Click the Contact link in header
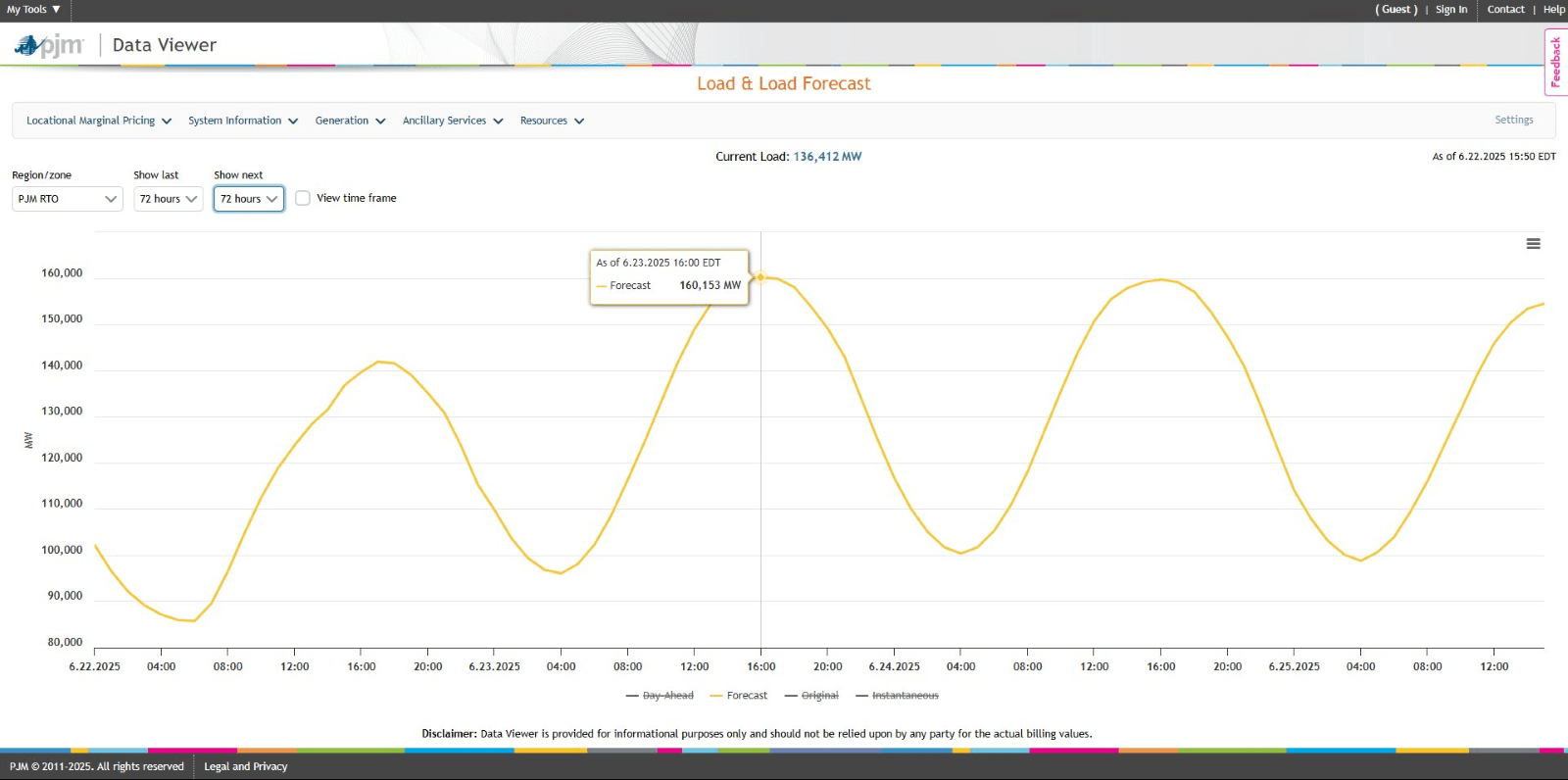The width and height of the screenshot is (1568, 780). 1505,10
